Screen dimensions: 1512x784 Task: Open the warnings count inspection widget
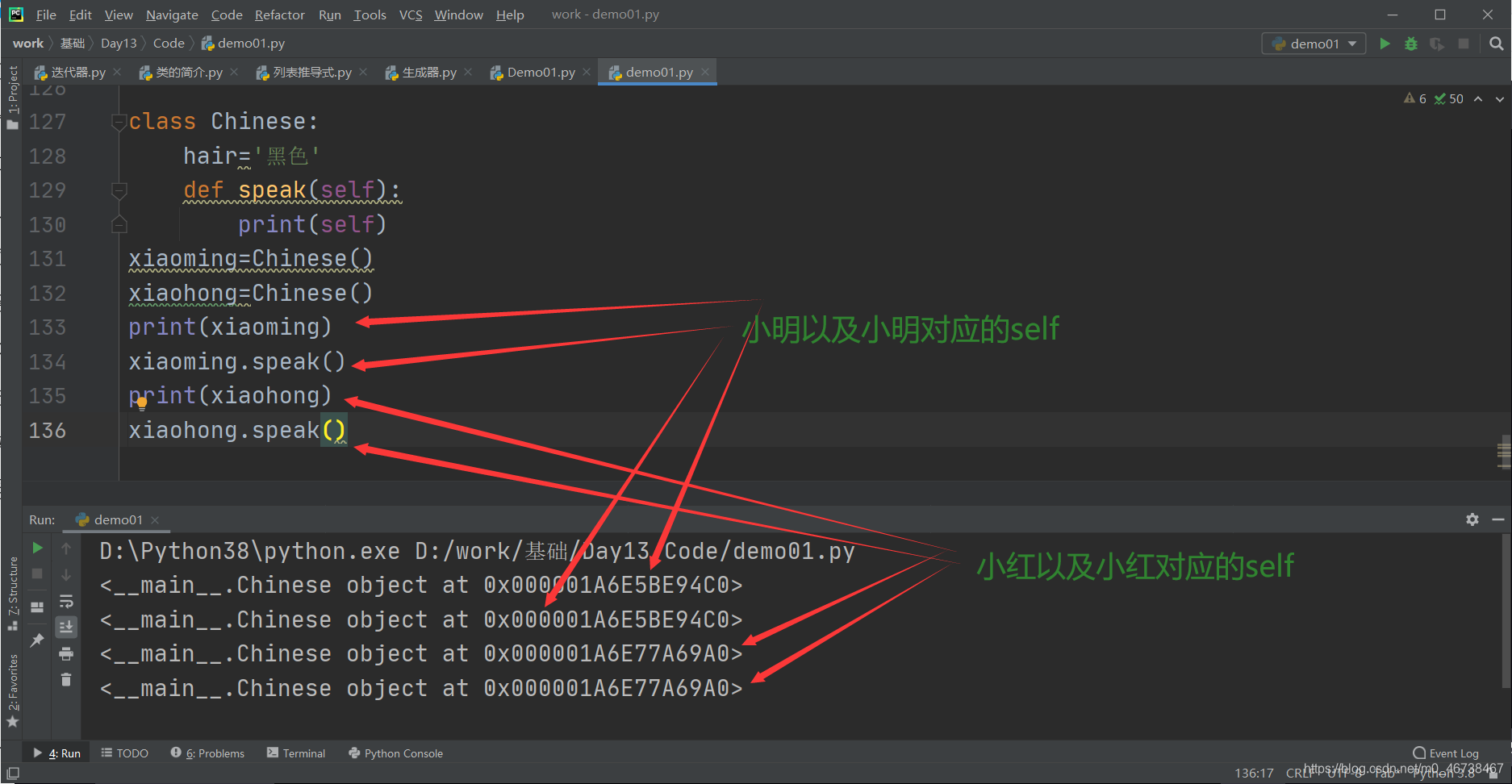pyautogui.click(x=1434, y=99)
